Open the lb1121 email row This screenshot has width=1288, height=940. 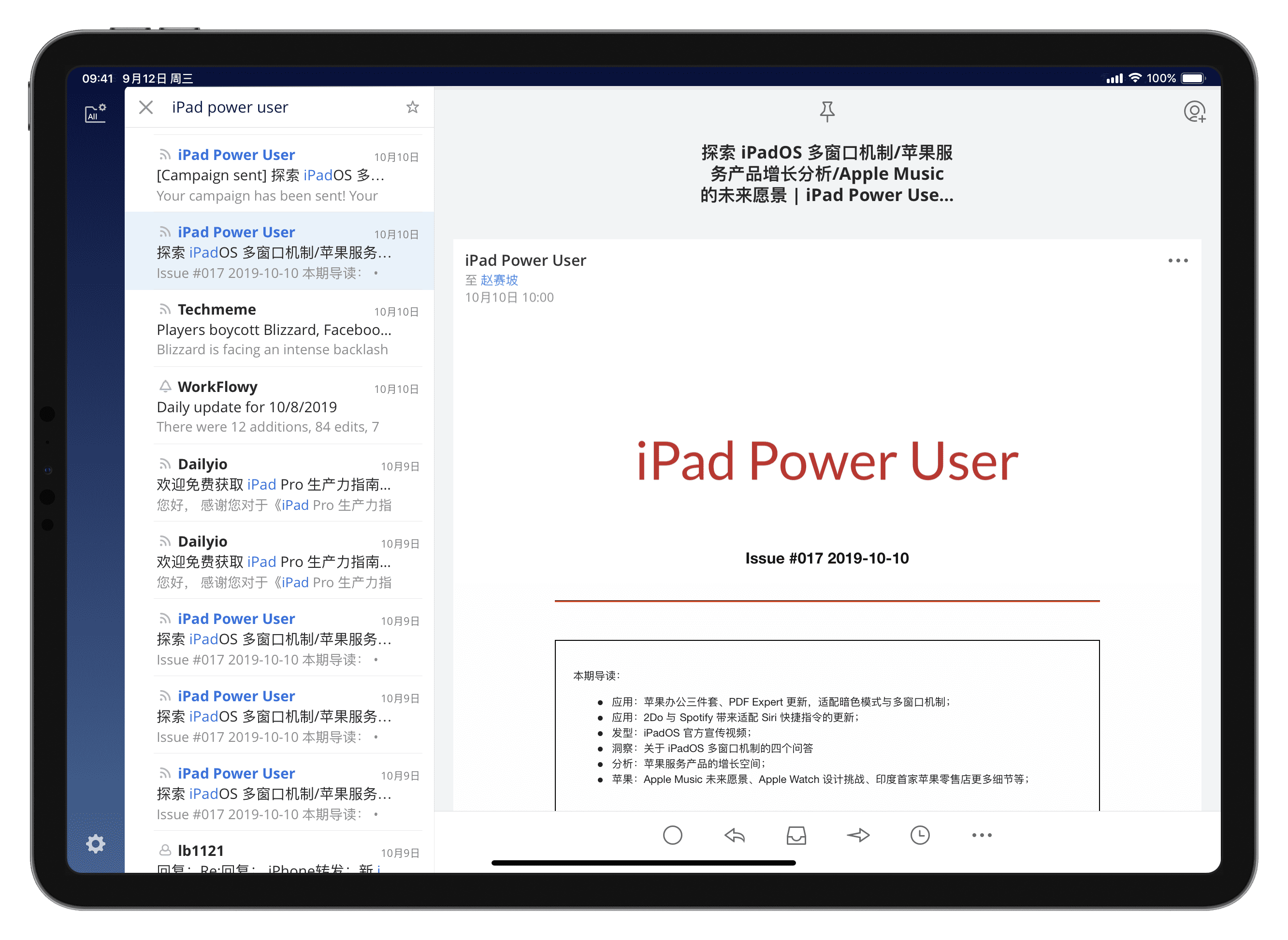click(279, 852)
